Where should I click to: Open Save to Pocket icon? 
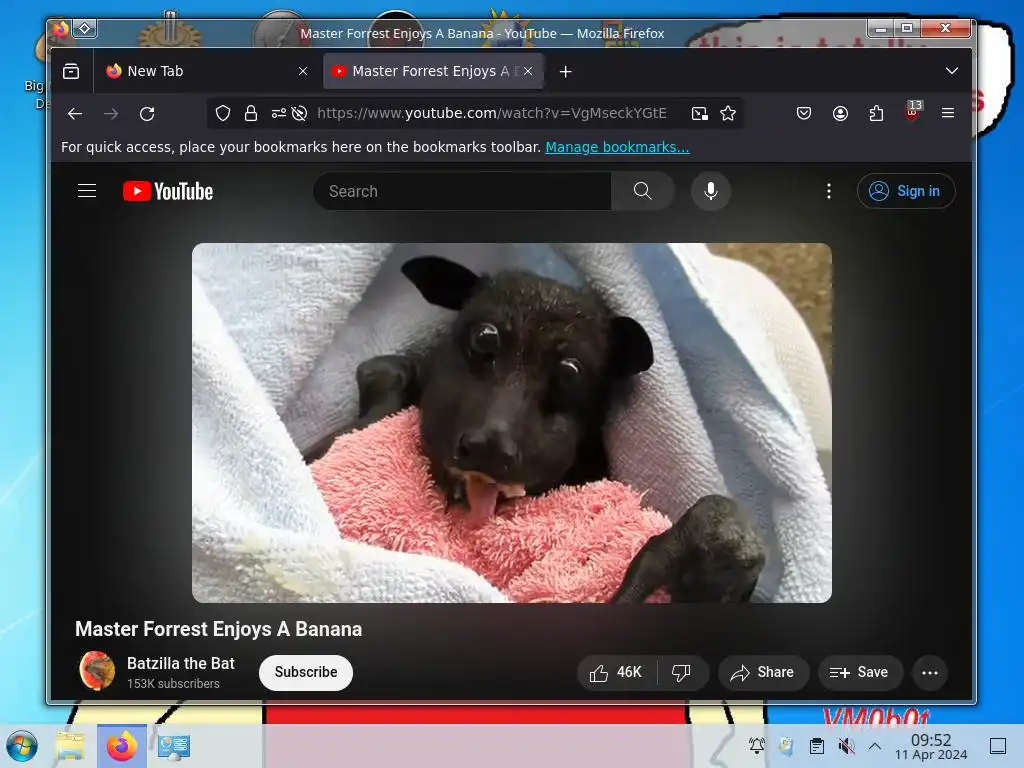click(804, 114)
